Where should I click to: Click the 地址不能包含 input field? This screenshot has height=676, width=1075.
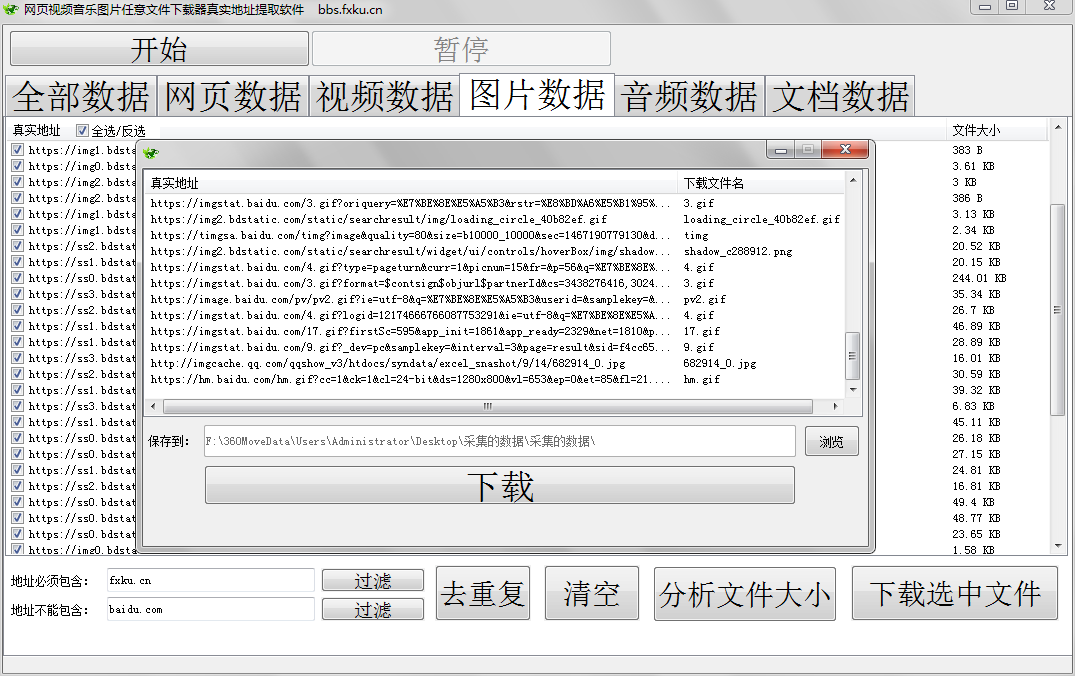tap(210, 609)
